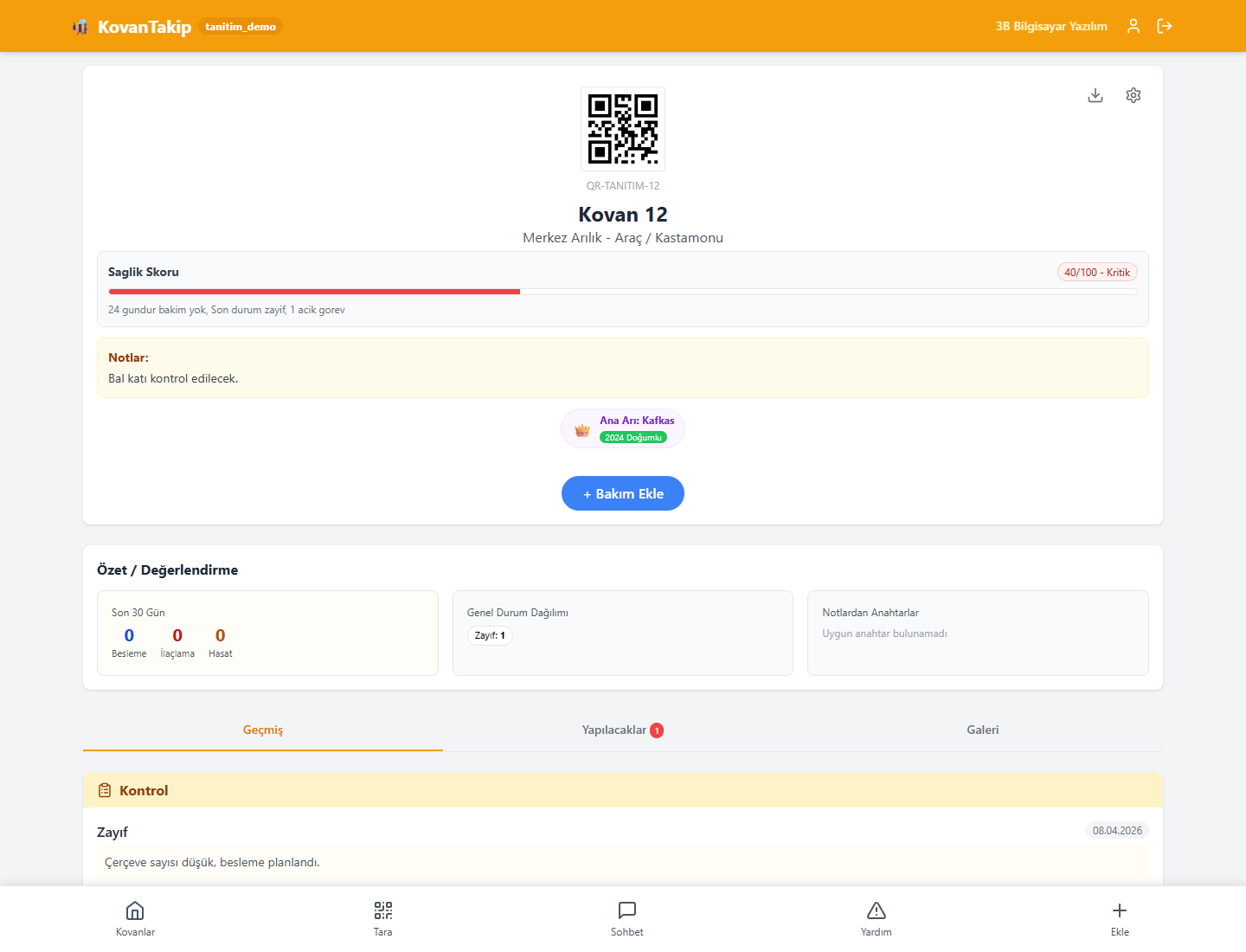Click the KovanTakip brand title
1246x952 pixels.
click(145, 27)
